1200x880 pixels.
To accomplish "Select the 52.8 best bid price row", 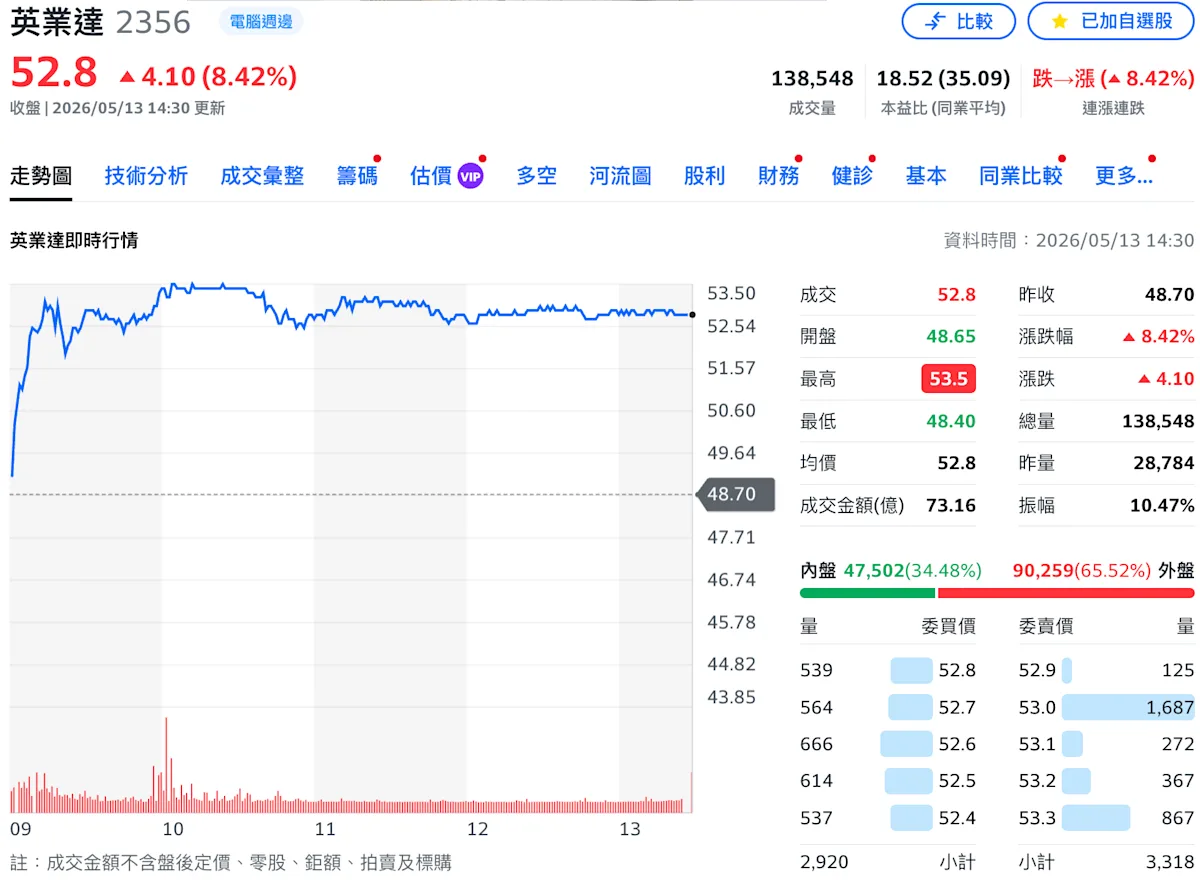I will point(888,670).
